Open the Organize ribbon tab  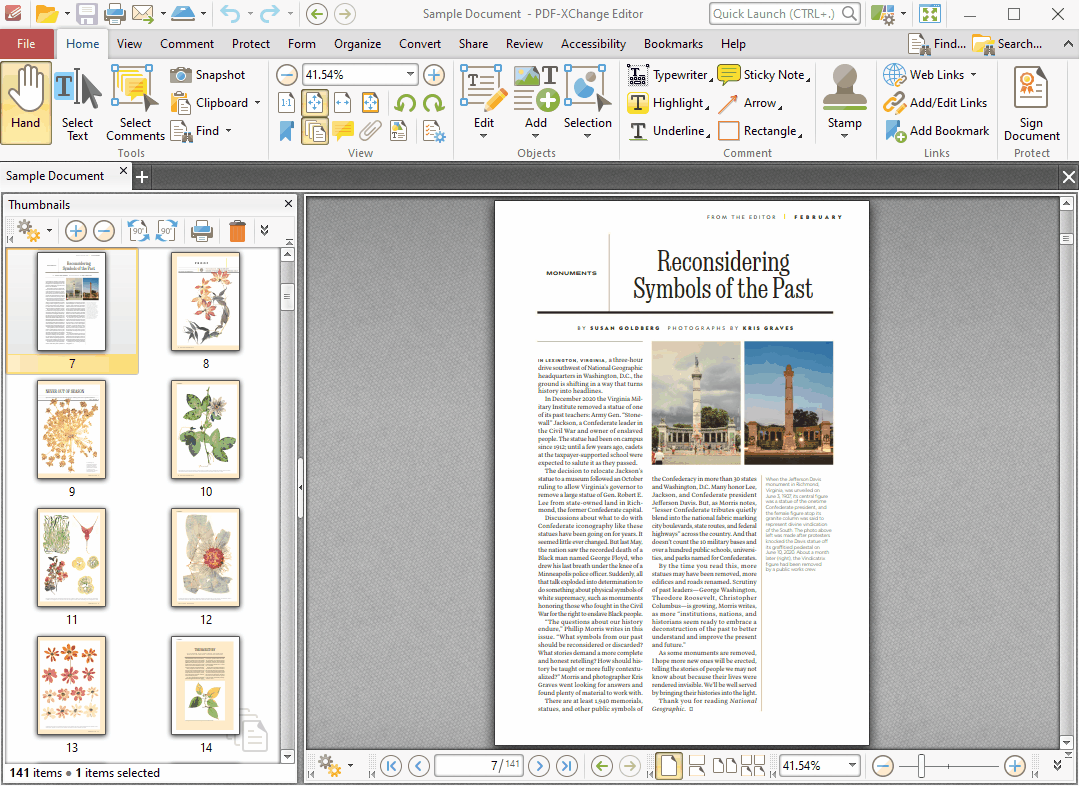click(357, 44)
